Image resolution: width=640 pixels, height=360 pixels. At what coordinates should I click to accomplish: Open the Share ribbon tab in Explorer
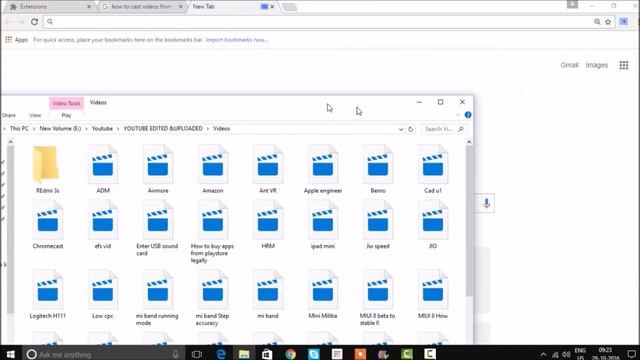(9, 116)
